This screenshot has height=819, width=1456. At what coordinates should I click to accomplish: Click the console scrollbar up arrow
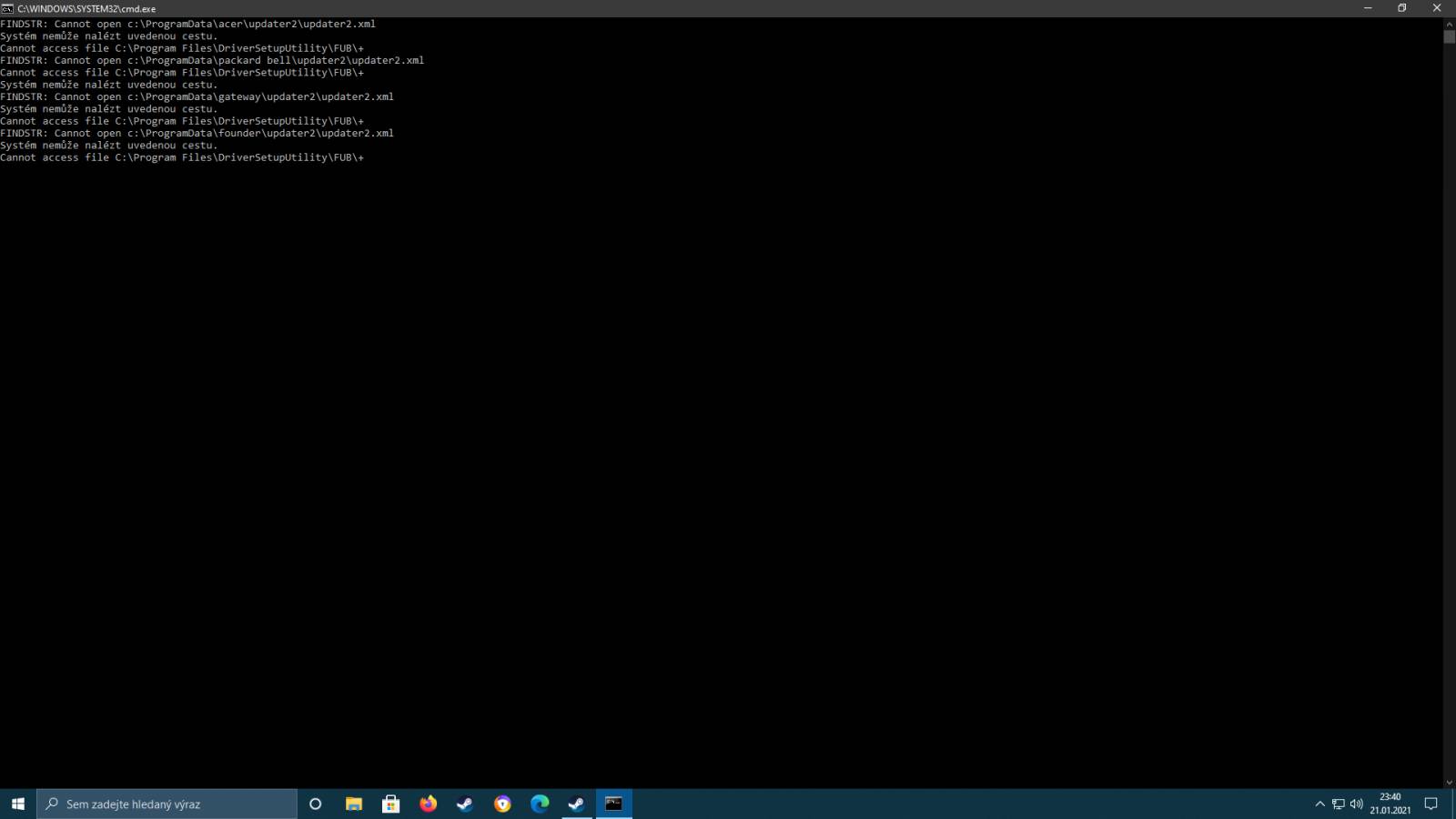(1449, 23)
